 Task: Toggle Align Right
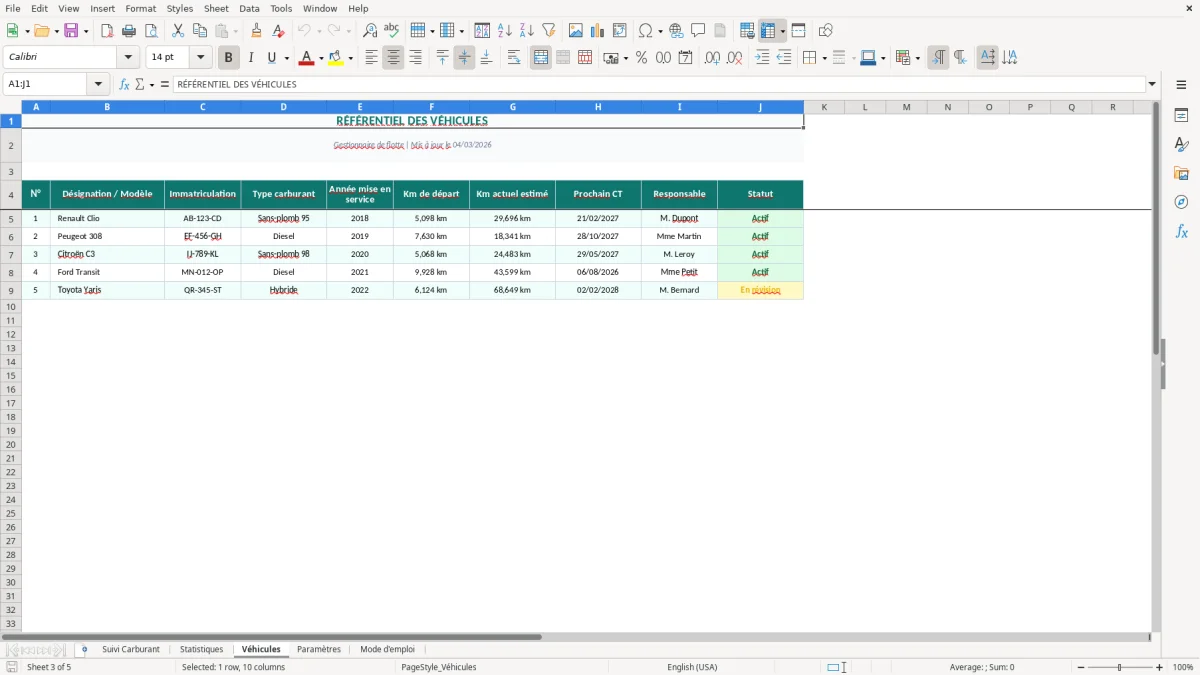(x=415, y=58)
